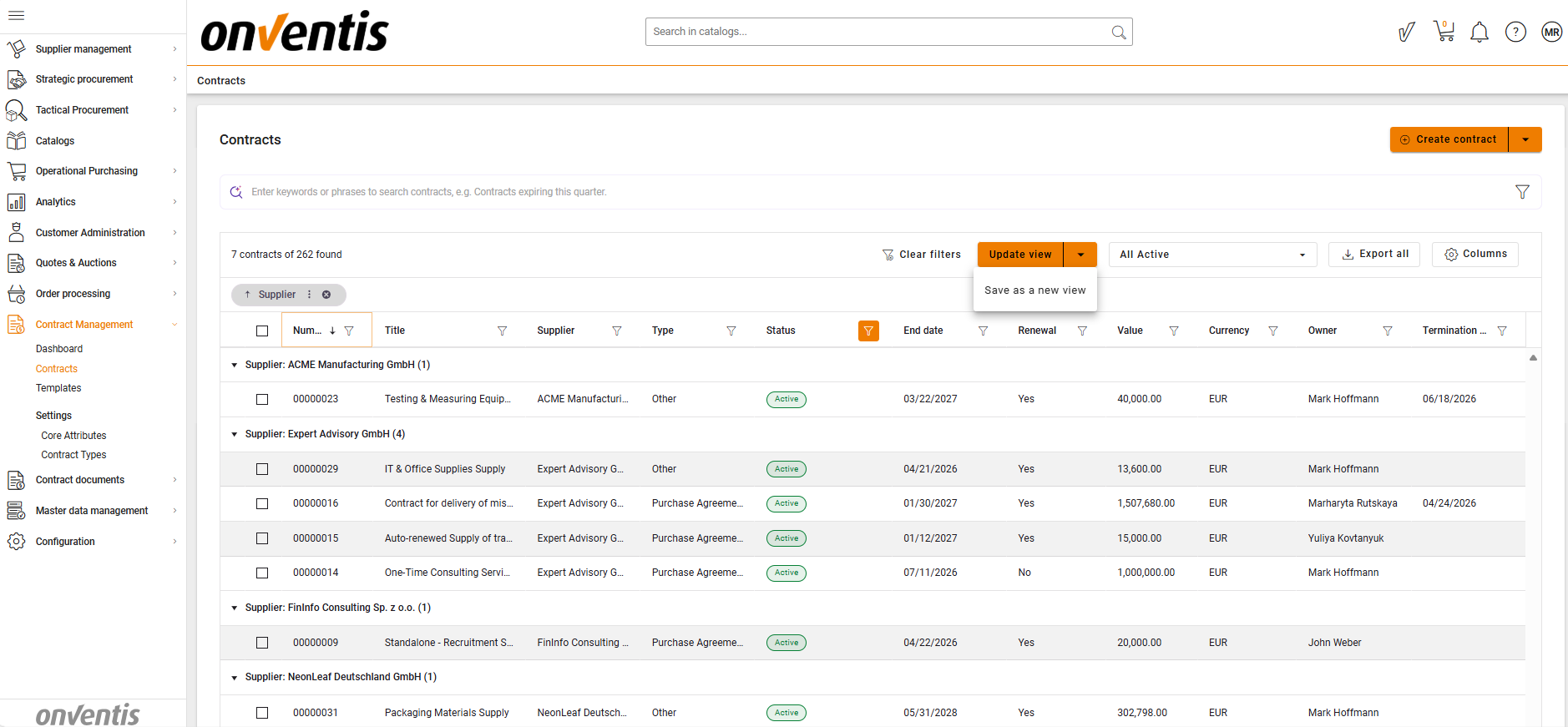Select the checkbox for contract 00000016
This screenshot has width=1568, height=727.
coord(262,504)
